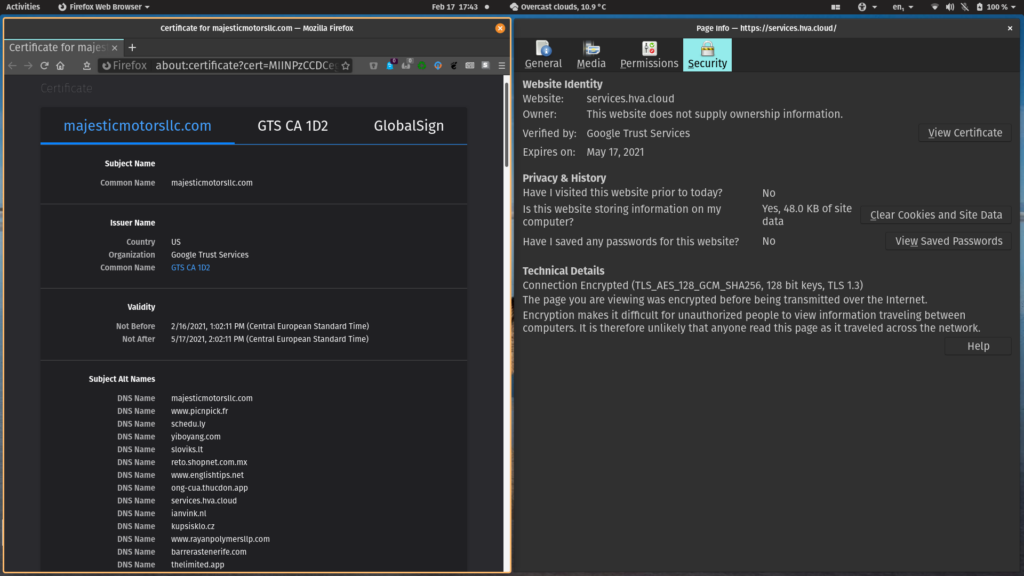Select DNS name www.rayanpolymersllp.com
Image resolution: width=1024 pixels, height=576 pixels.
click(220, 539)
